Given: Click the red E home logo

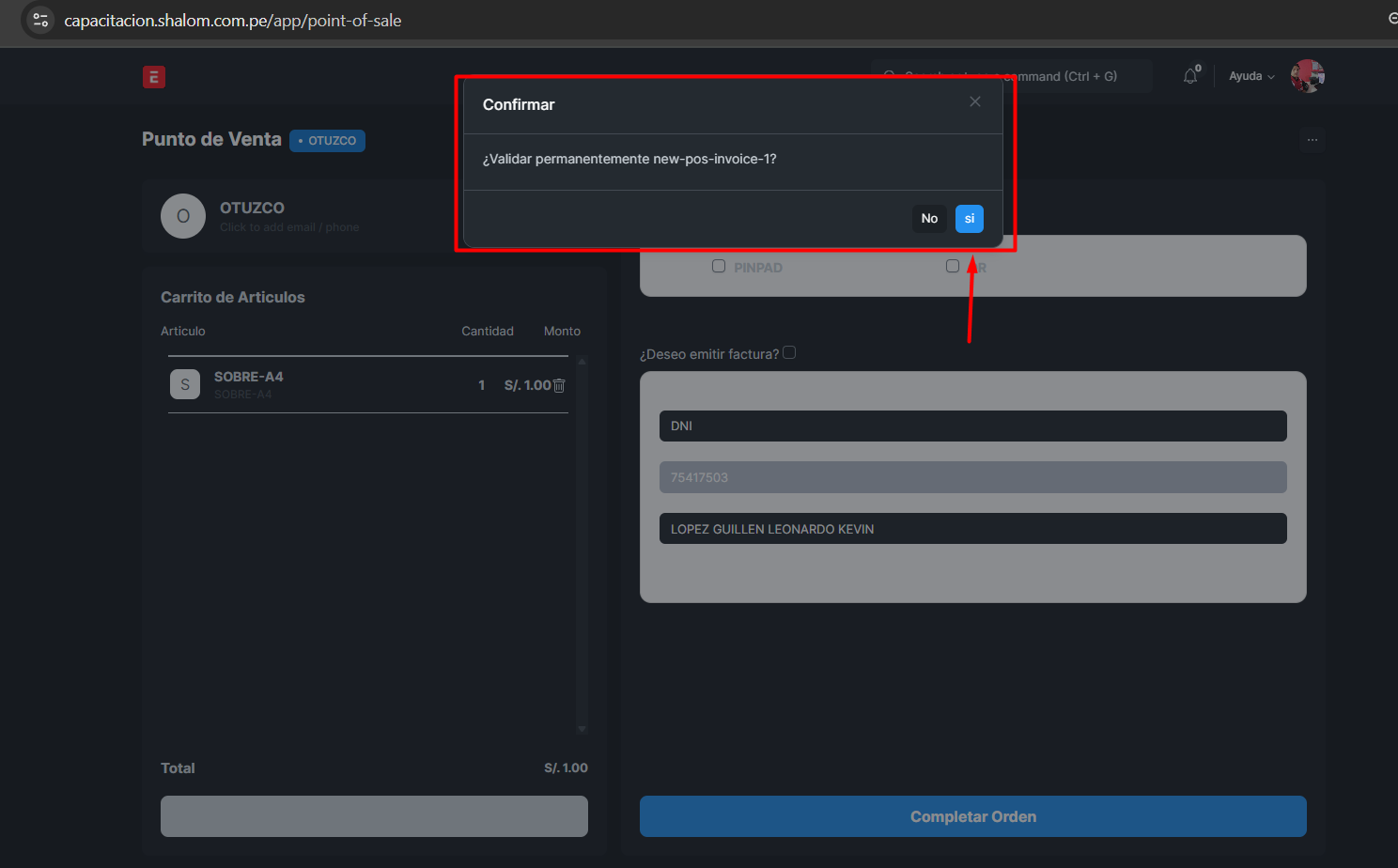Looking at the screenshot, I should tap(154, 77).
